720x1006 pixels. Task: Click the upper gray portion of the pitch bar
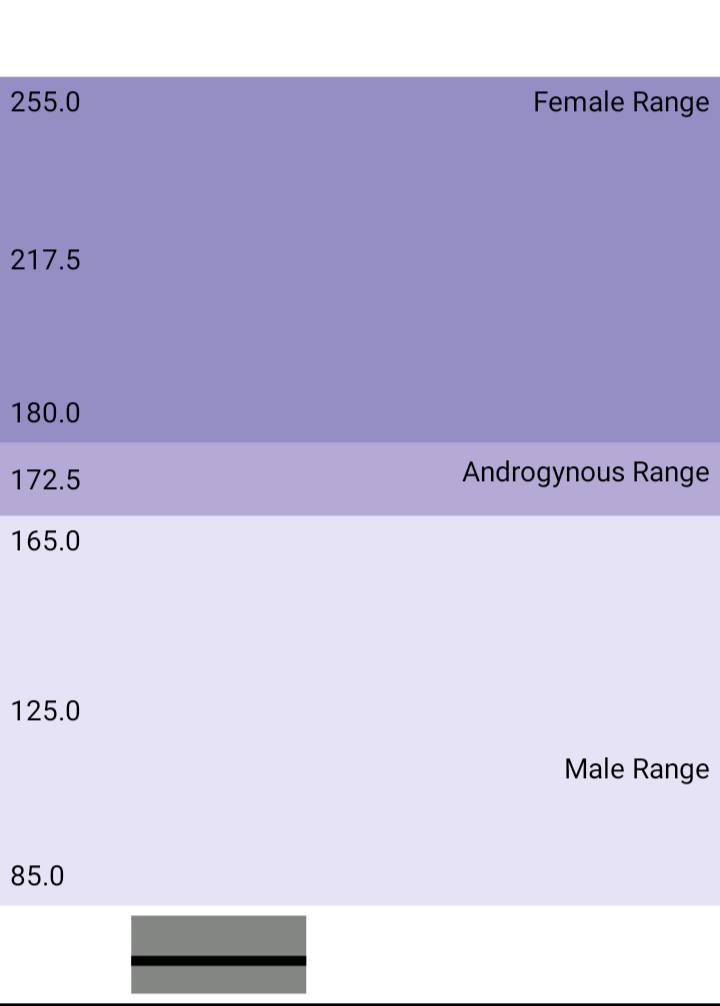tap(219, 935)
